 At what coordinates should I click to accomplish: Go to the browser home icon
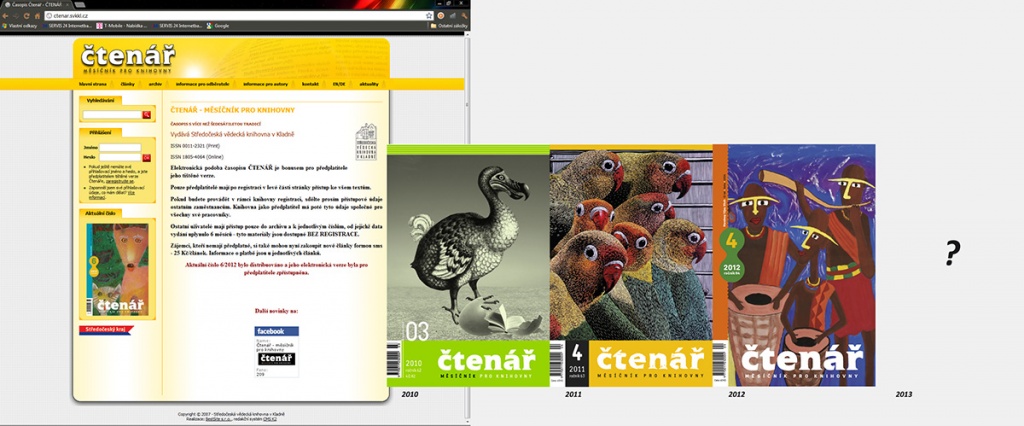click(x=37, y=15)
